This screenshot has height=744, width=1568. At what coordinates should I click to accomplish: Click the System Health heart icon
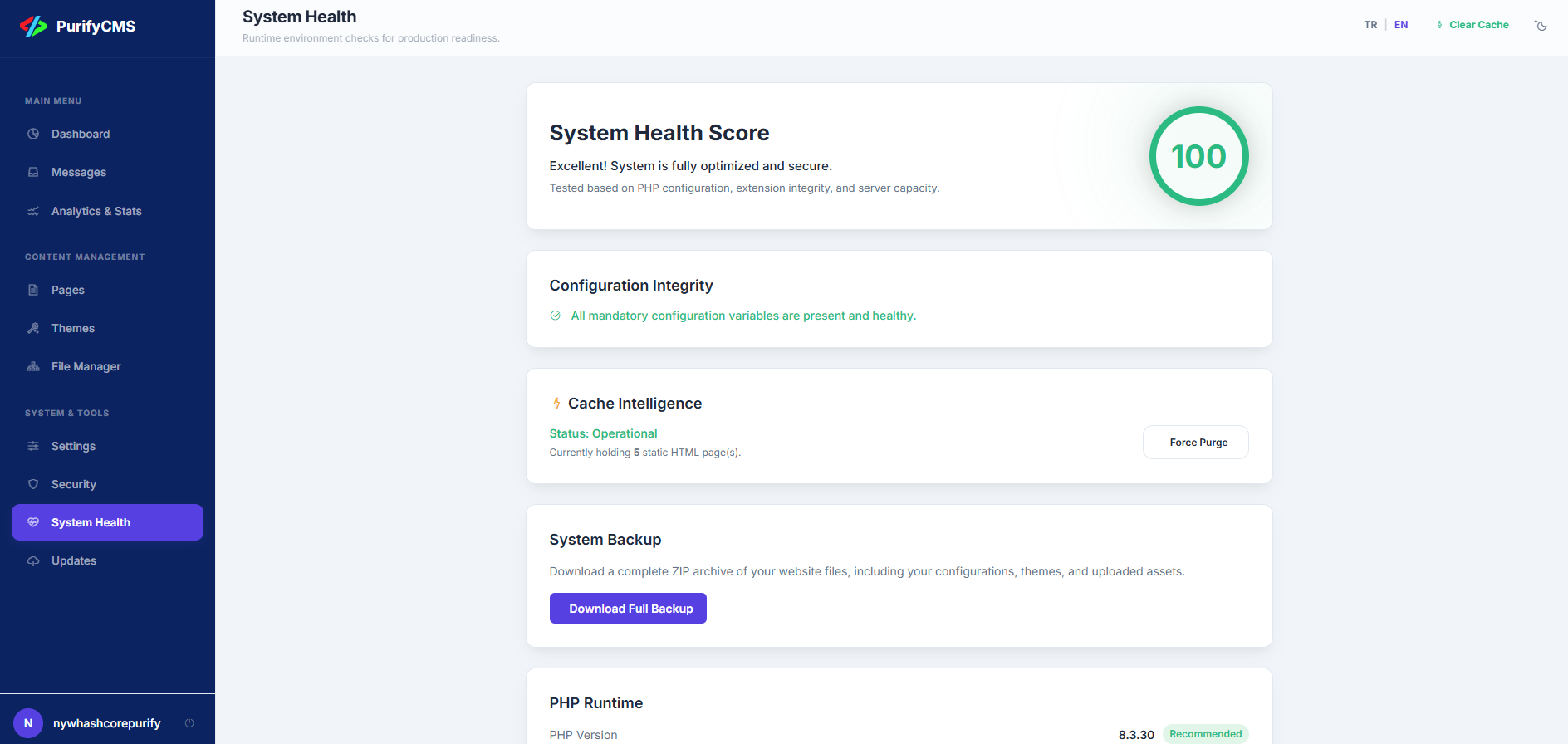pos(33,522)
